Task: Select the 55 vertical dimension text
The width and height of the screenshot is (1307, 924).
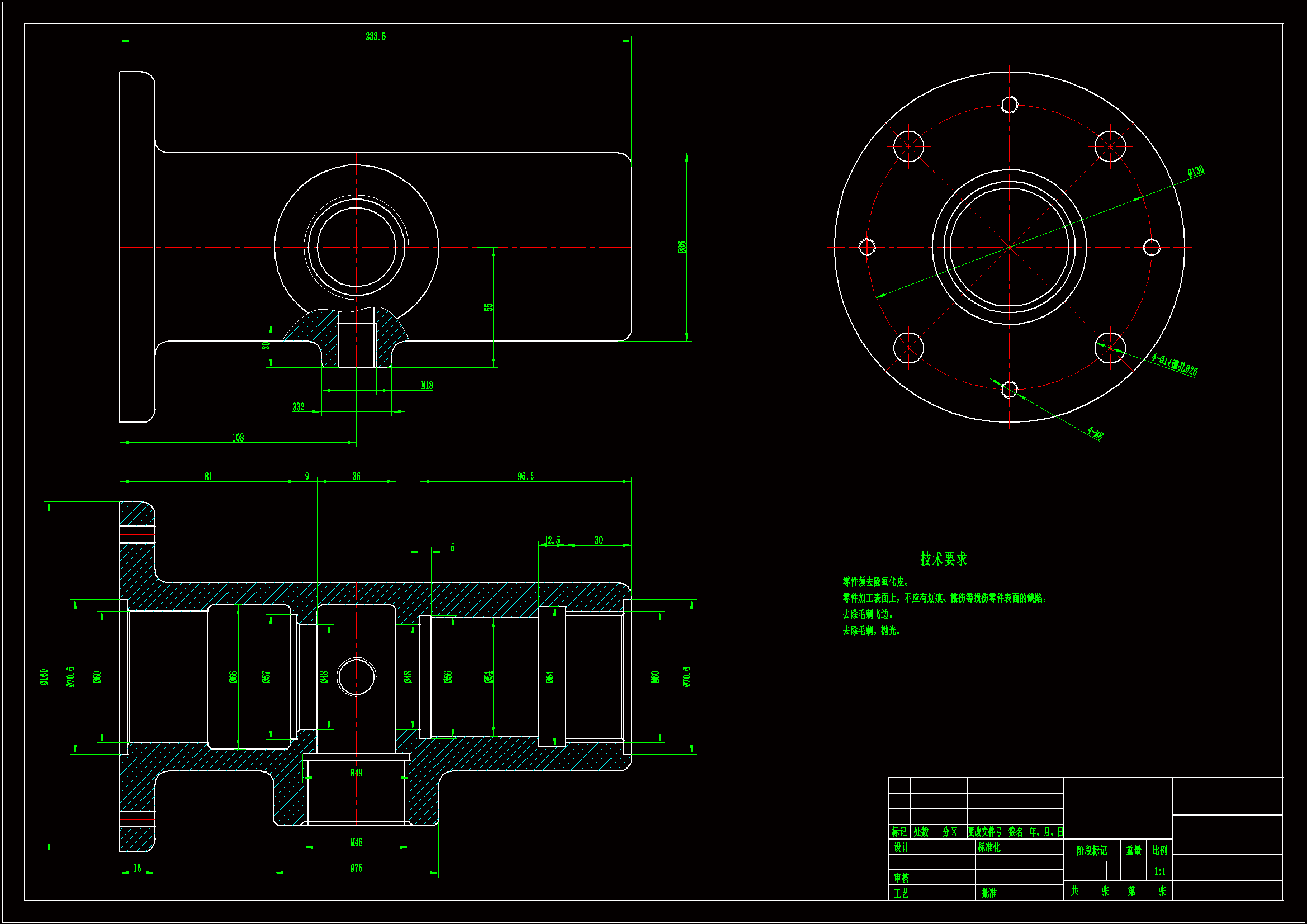Action: tap(489, 307)
